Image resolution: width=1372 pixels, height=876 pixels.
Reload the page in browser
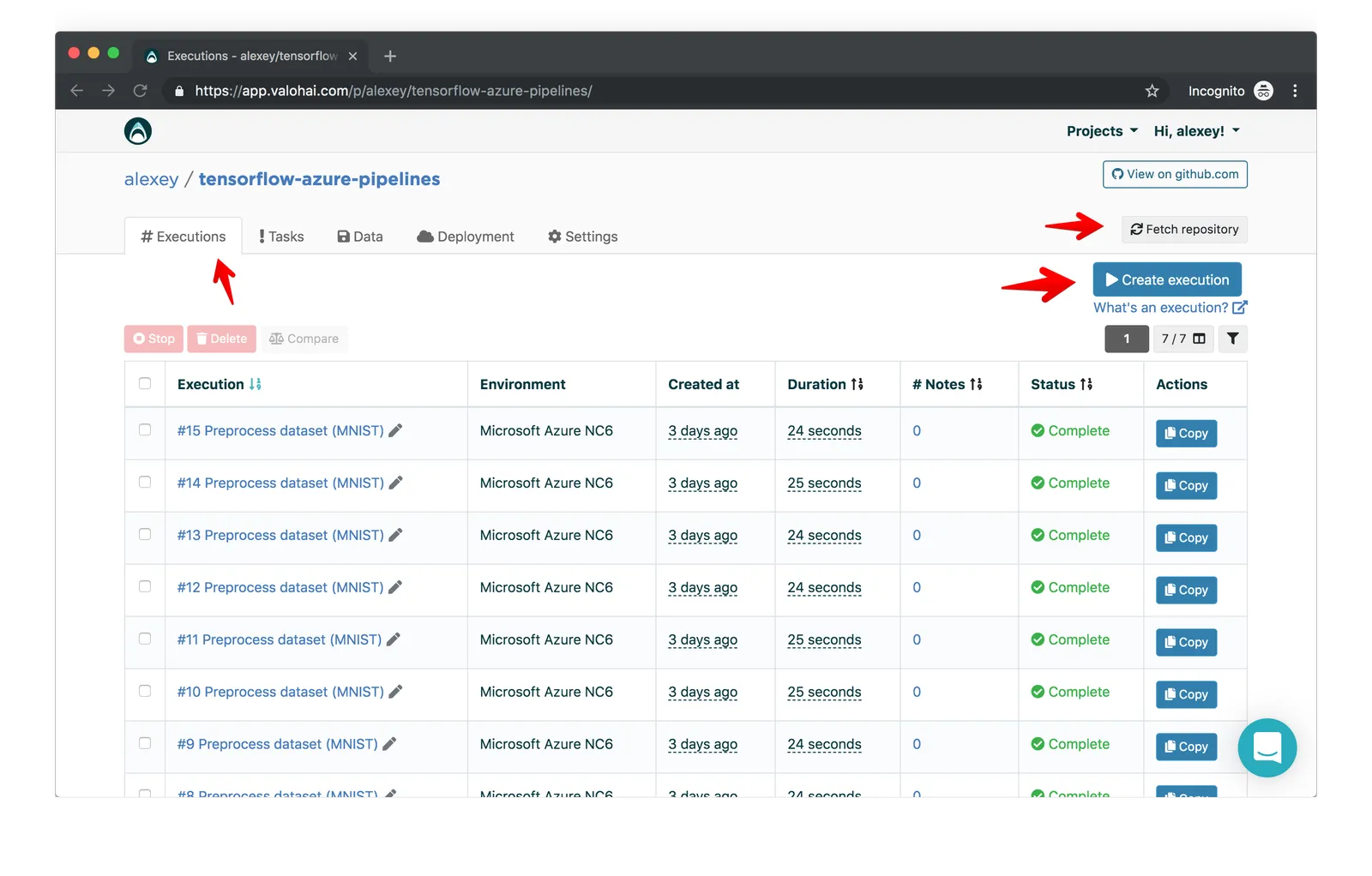(141, 91)
